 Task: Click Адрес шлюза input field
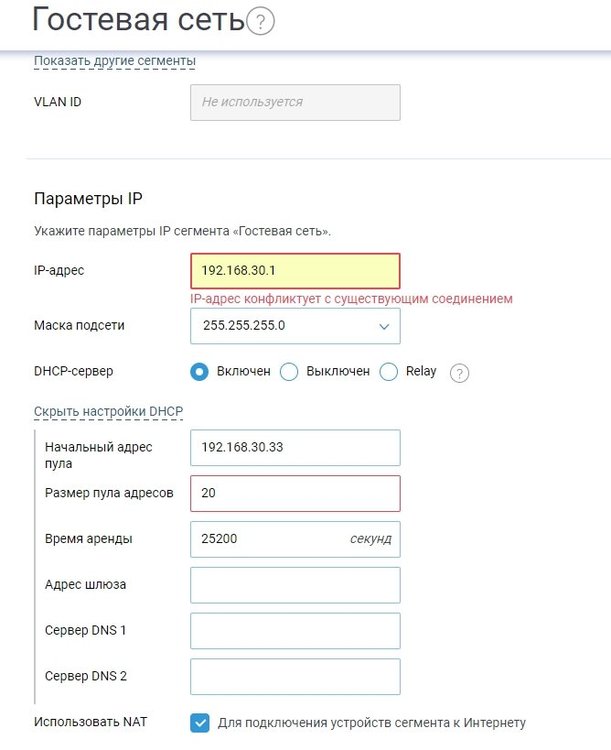click(295, 585)
